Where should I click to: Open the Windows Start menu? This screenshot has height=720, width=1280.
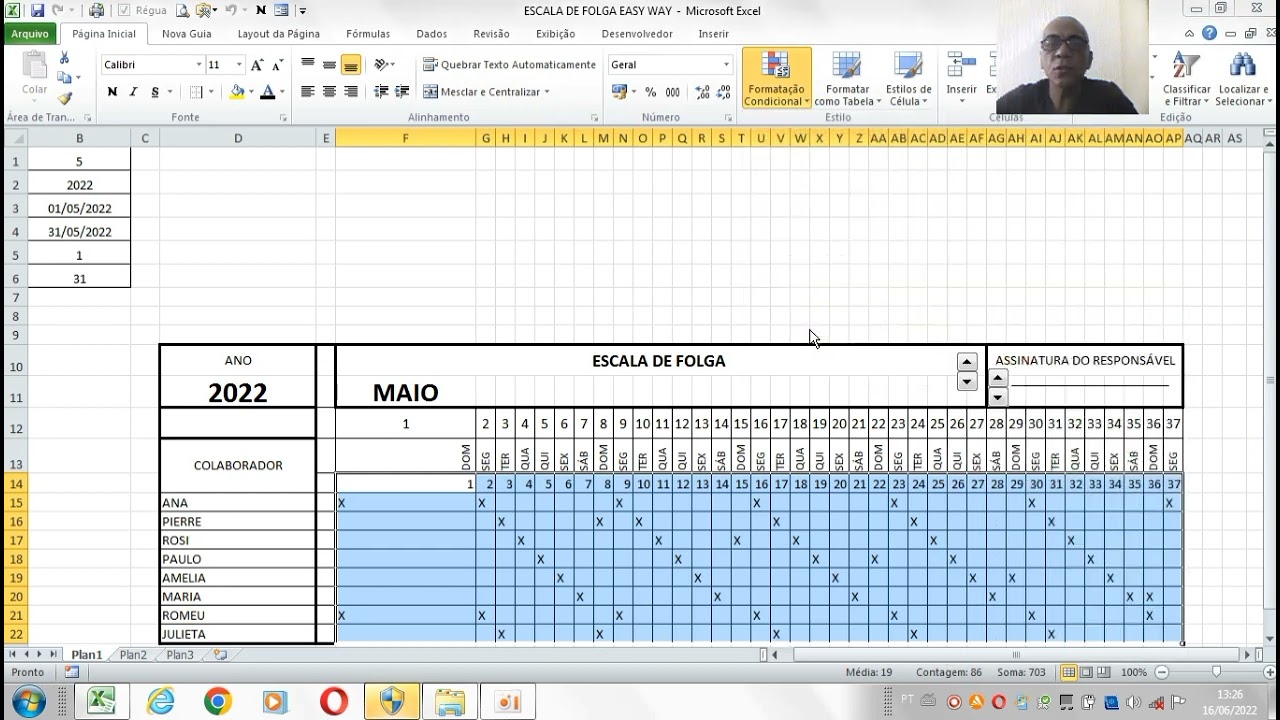(27, 700)
